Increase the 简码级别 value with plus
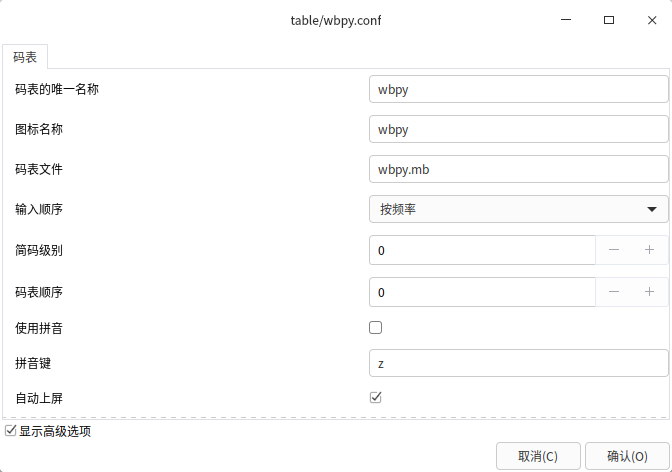672x472 pixels. click(x=650, y=250)
